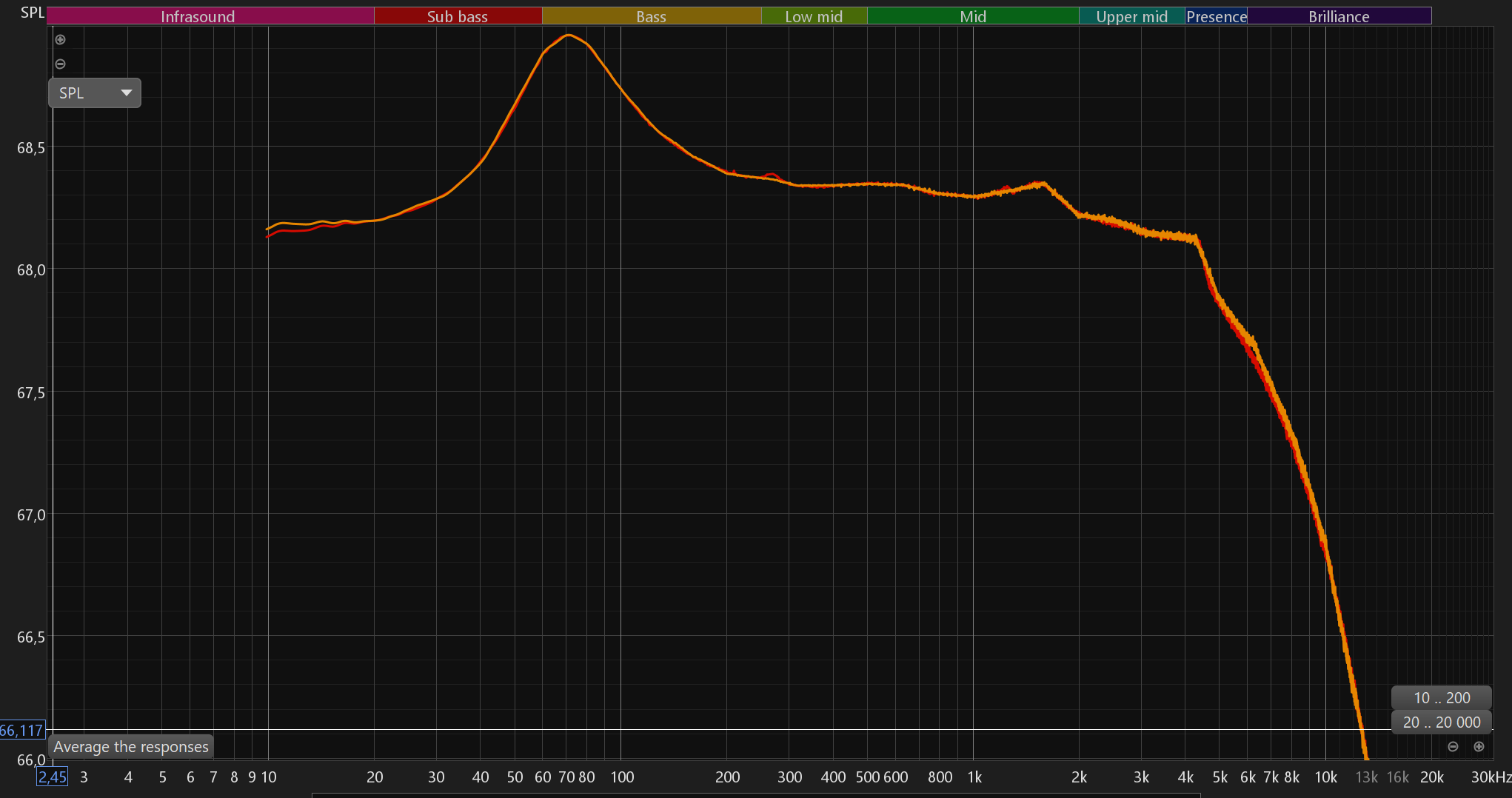Set frequency range to 20 .. 20 000
Viewport: 1512px width, 798px height.
click(1442, 722)
